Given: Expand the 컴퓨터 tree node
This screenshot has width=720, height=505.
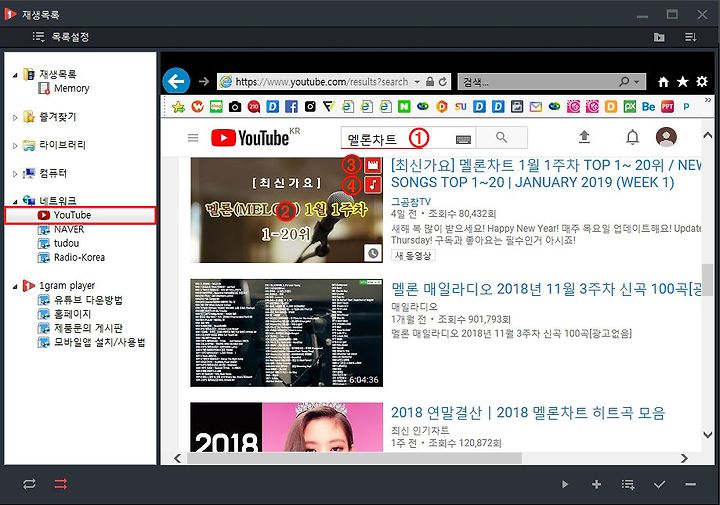Looking at the screenshot, I should click(15, 174).
